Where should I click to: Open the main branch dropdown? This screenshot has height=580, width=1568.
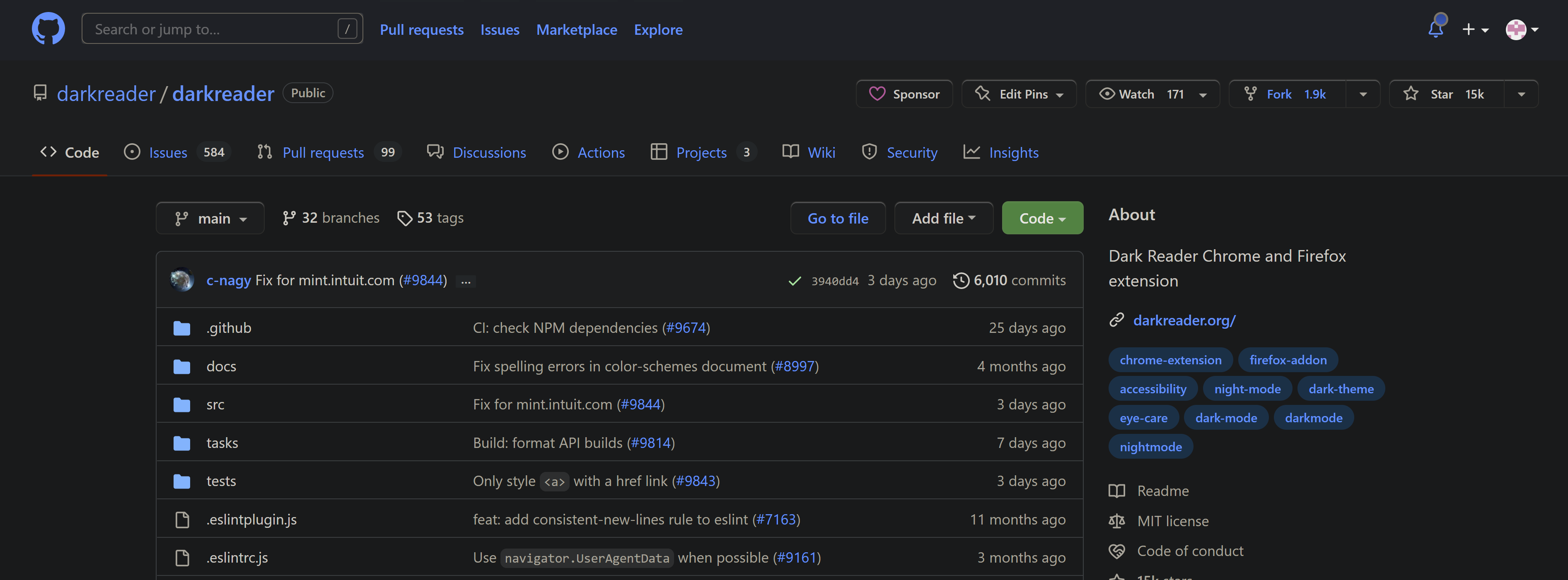click(x=210, y=218)
